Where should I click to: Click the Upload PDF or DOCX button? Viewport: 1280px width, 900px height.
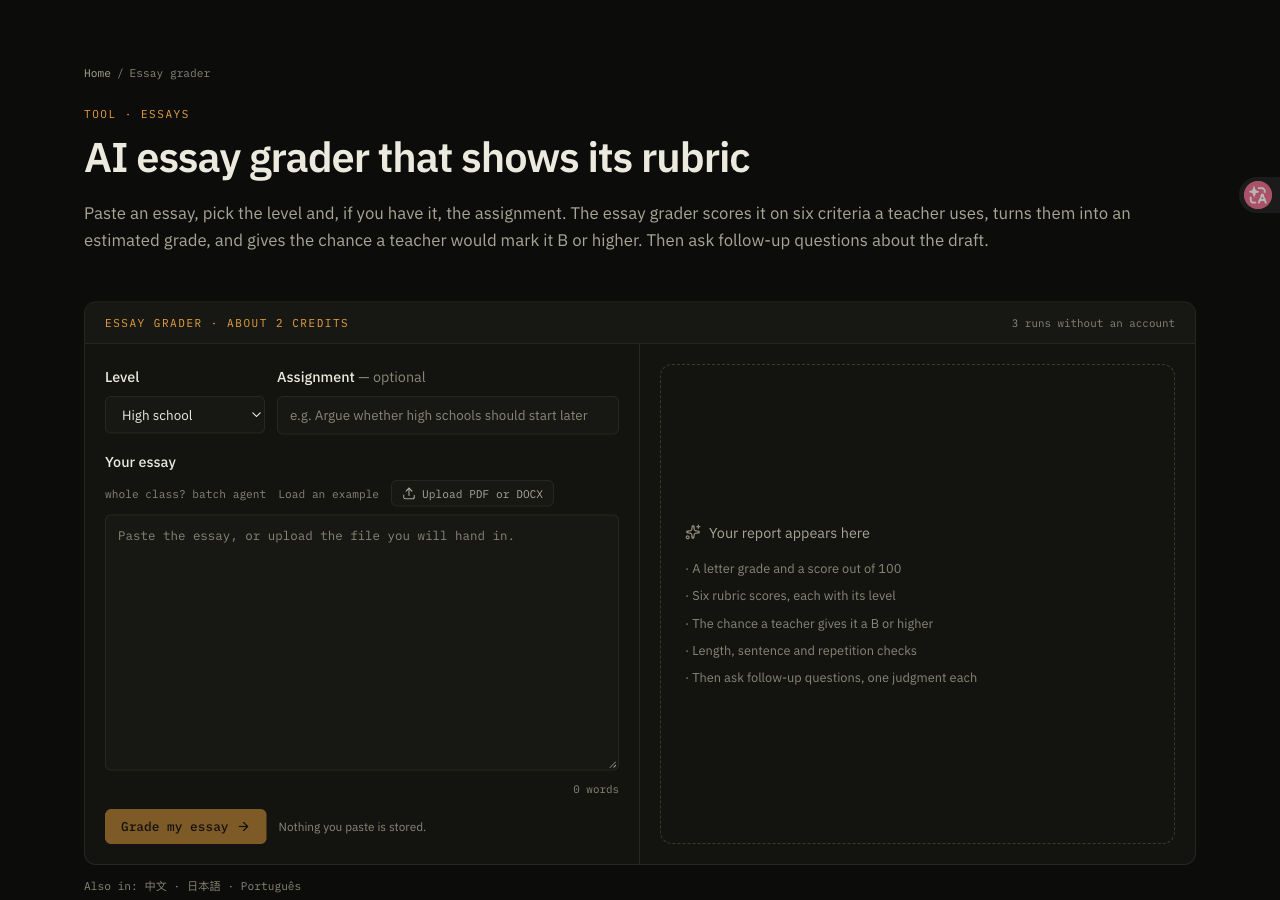pyautogui.click(x=472, y=494)
